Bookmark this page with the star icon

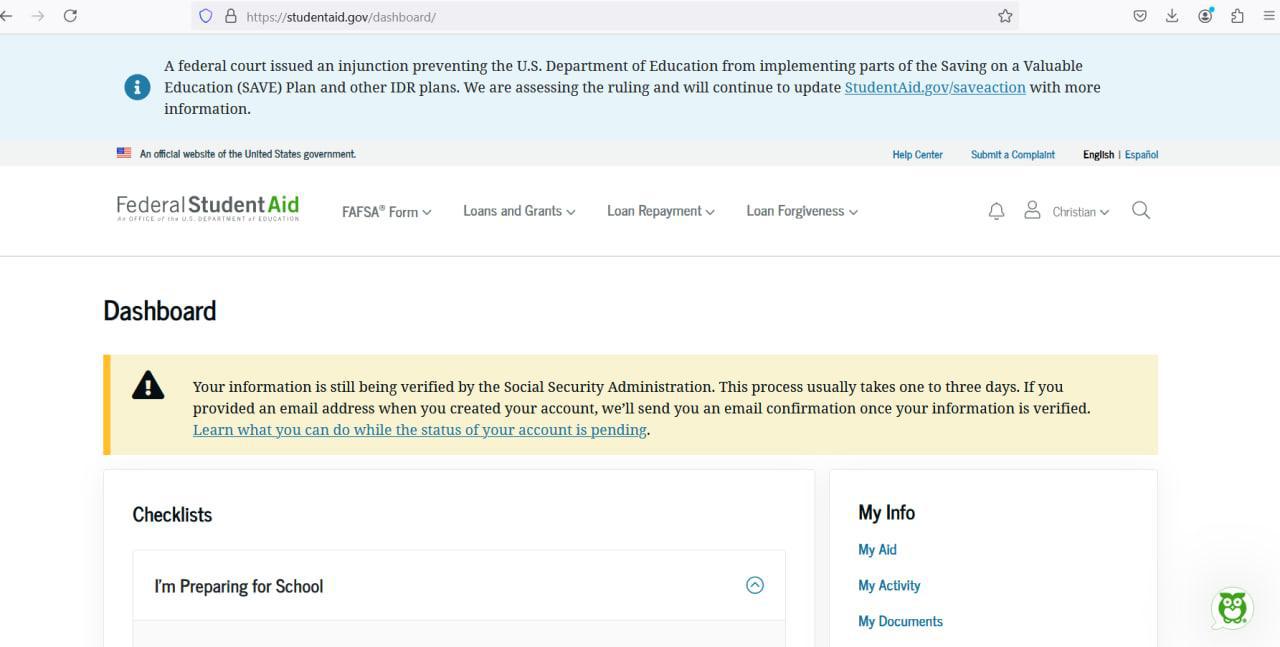click(x=1005, y=16)
